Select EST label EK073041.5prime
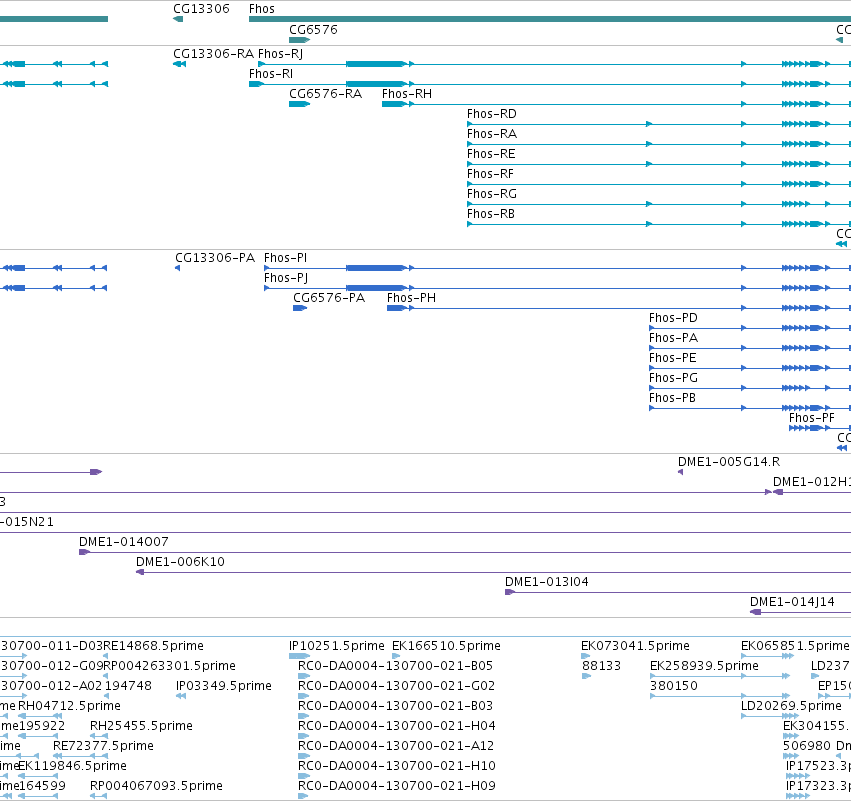Viewport: 851px width, 801px height. tap(636, 646)
